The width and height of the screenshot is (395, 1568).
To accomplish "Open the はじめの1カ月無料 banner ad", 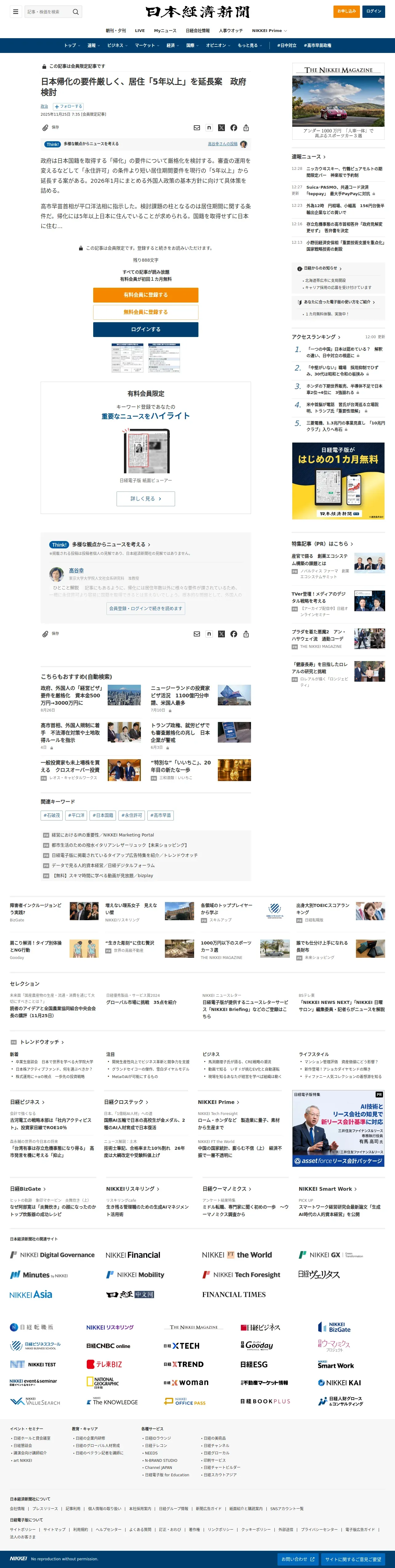I will pos(338,481).
